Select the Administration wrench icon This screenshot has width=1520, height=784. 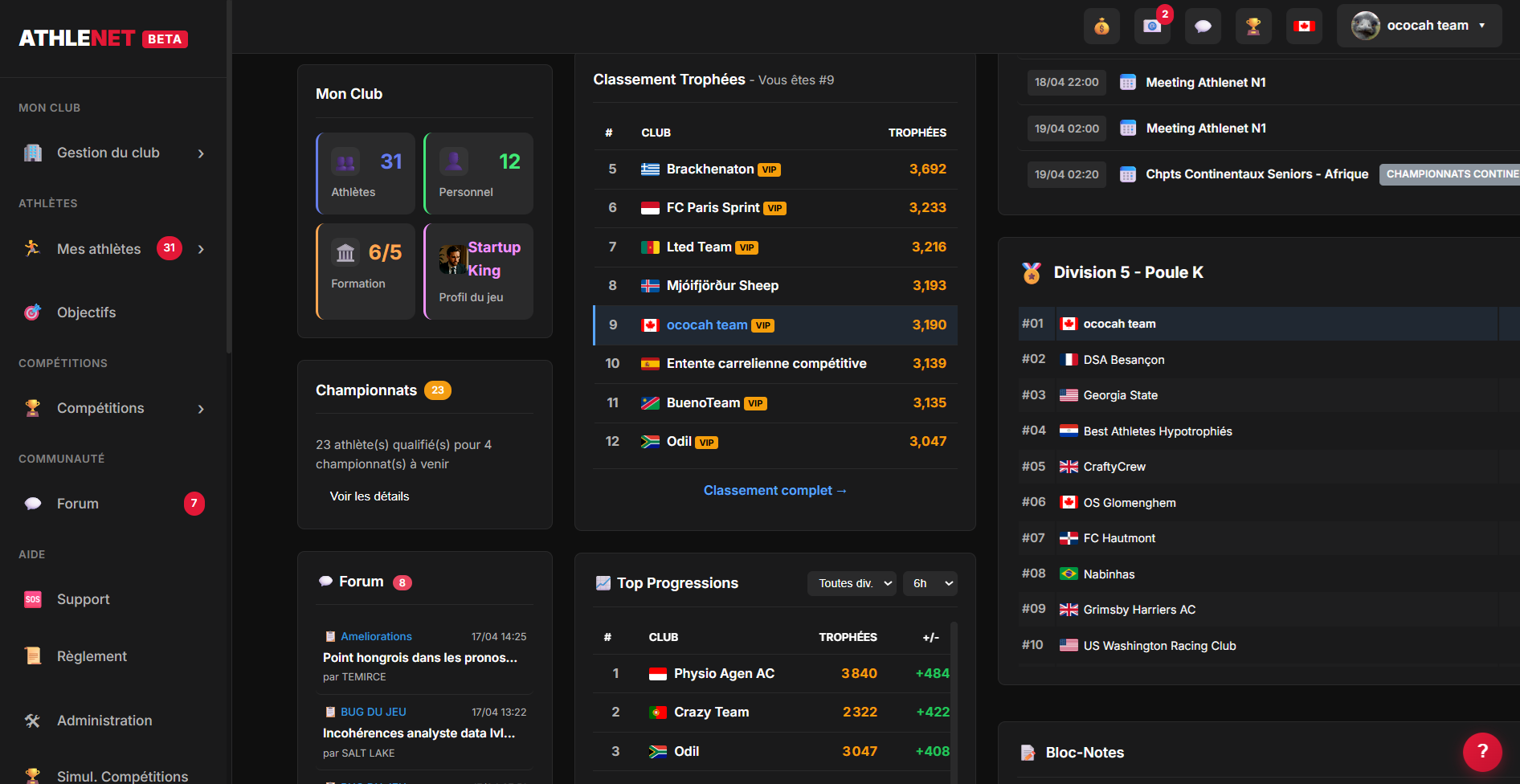pyautogui.click(x=33, y=720)
